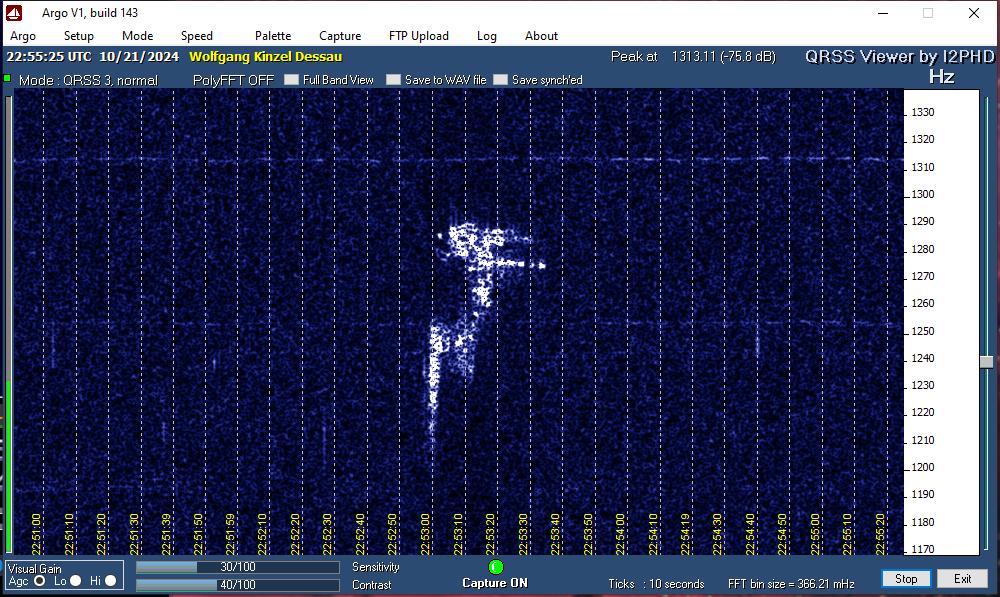
Task: Click the 22:55:25 UTC clock text
Action: [49, 57]
